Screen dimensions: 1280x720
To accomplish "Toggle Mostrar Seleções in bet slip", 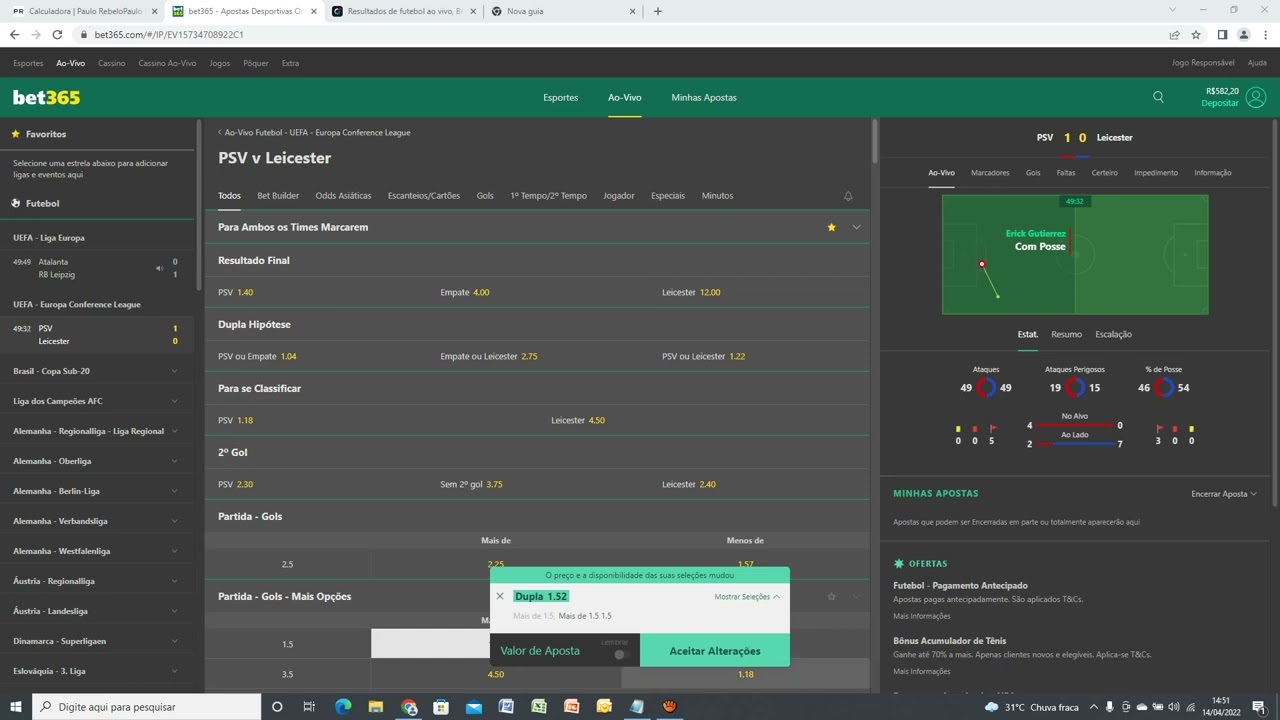I will pyautogui.click(x=747, y=597).
